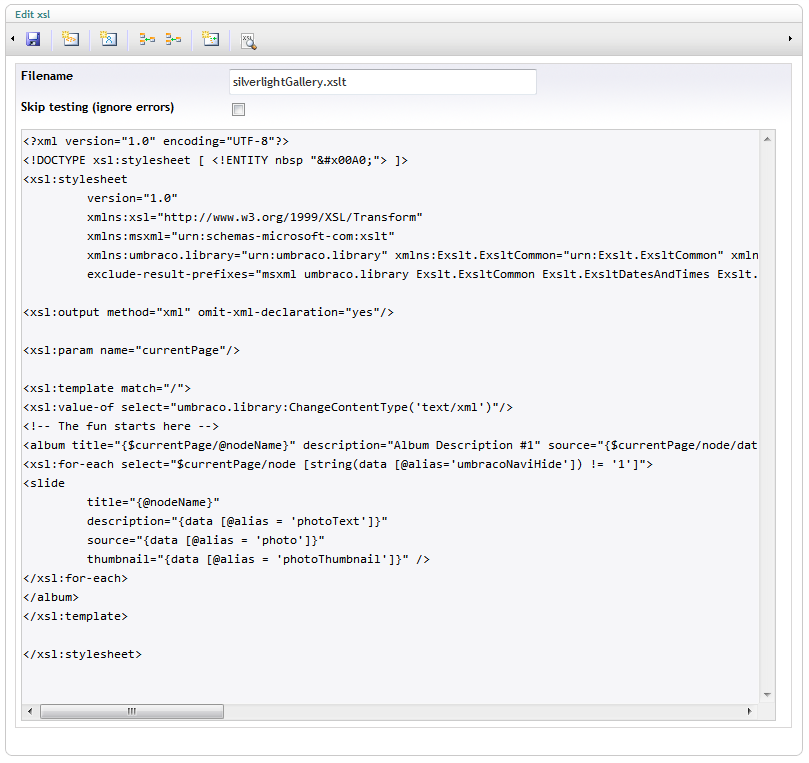Click the 'Edit xsl' panel title
809x763 pixels.
click(x=33, y=14)
